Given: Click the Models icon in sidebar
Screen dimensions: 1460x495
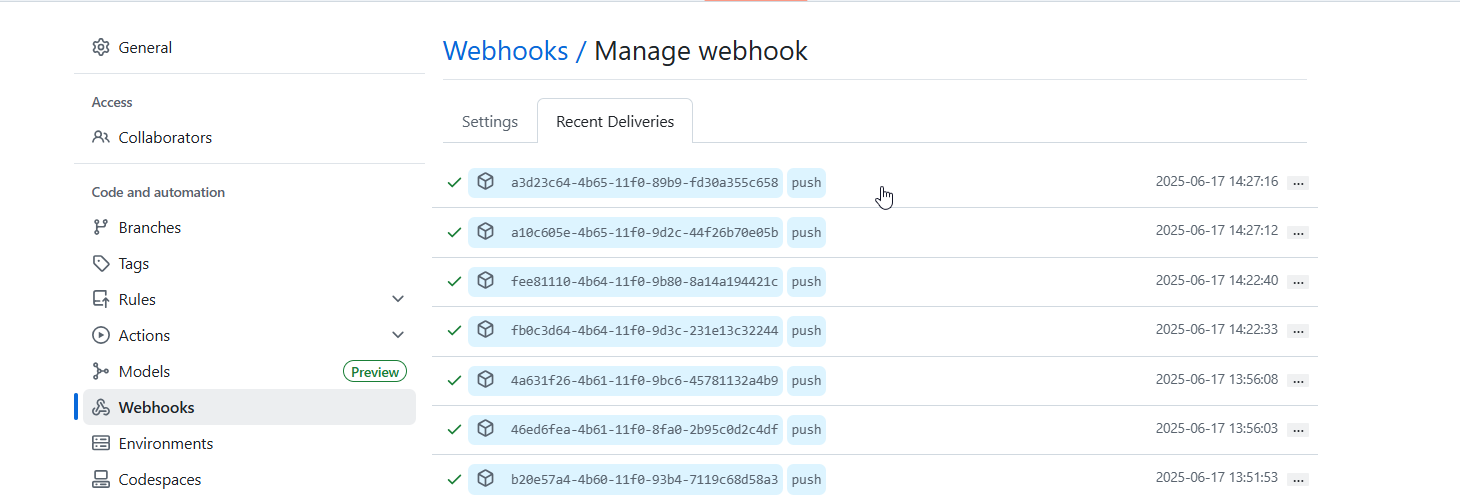Looking at the screenshot, I should point(100,372).
